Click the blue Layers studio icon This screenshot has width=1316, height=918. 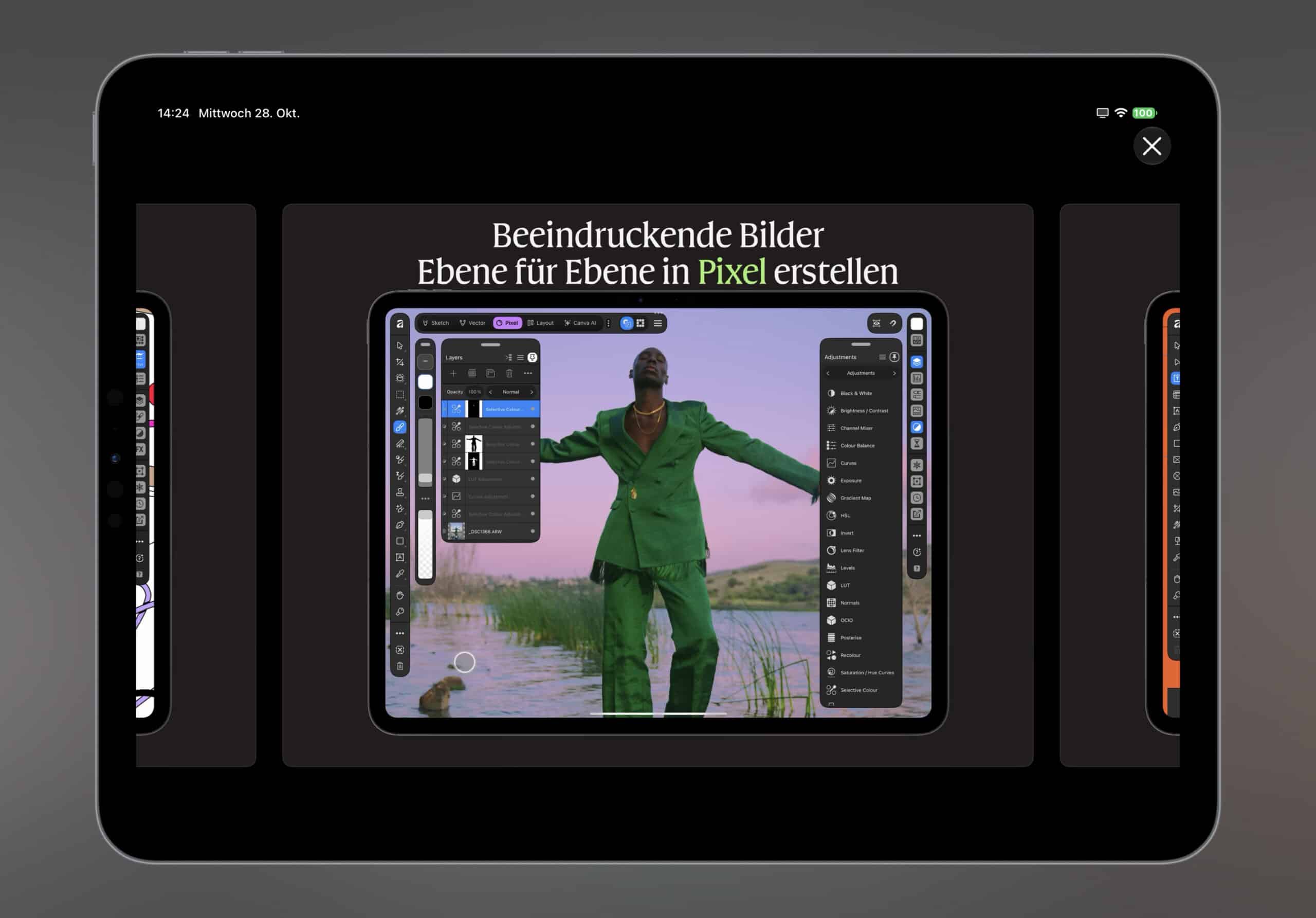click(x=917, y=362)
